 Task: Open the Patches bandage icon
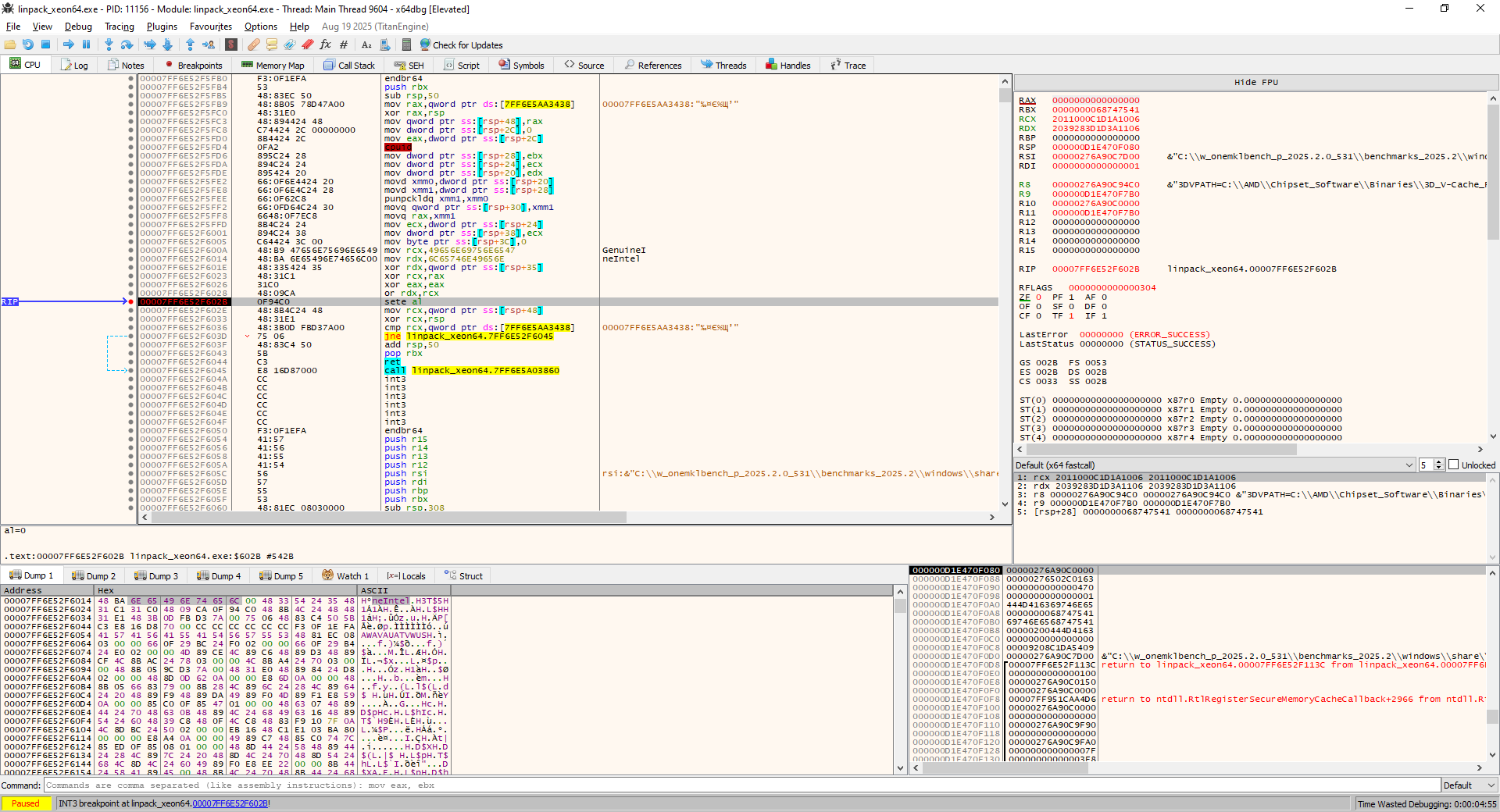252,45
